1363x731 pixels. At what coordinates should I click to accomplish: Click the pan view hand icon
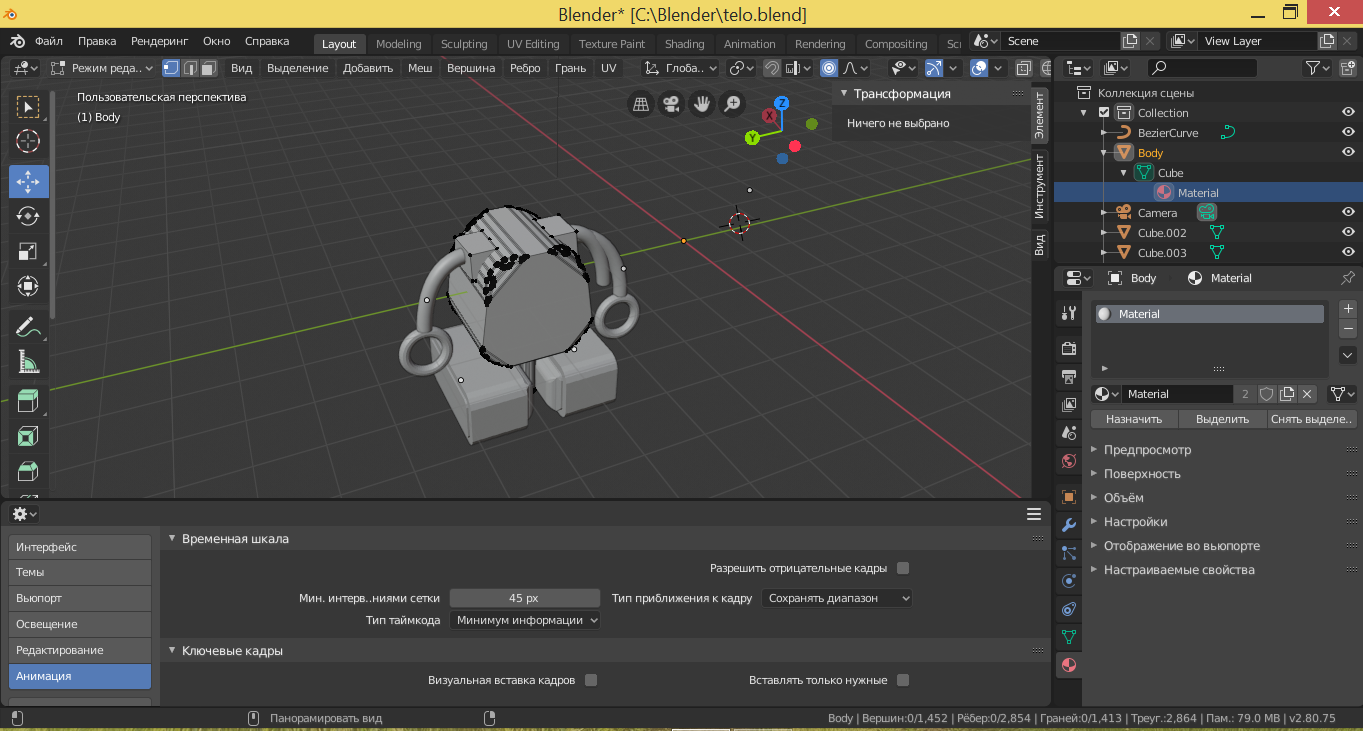(x=703, y=103)
